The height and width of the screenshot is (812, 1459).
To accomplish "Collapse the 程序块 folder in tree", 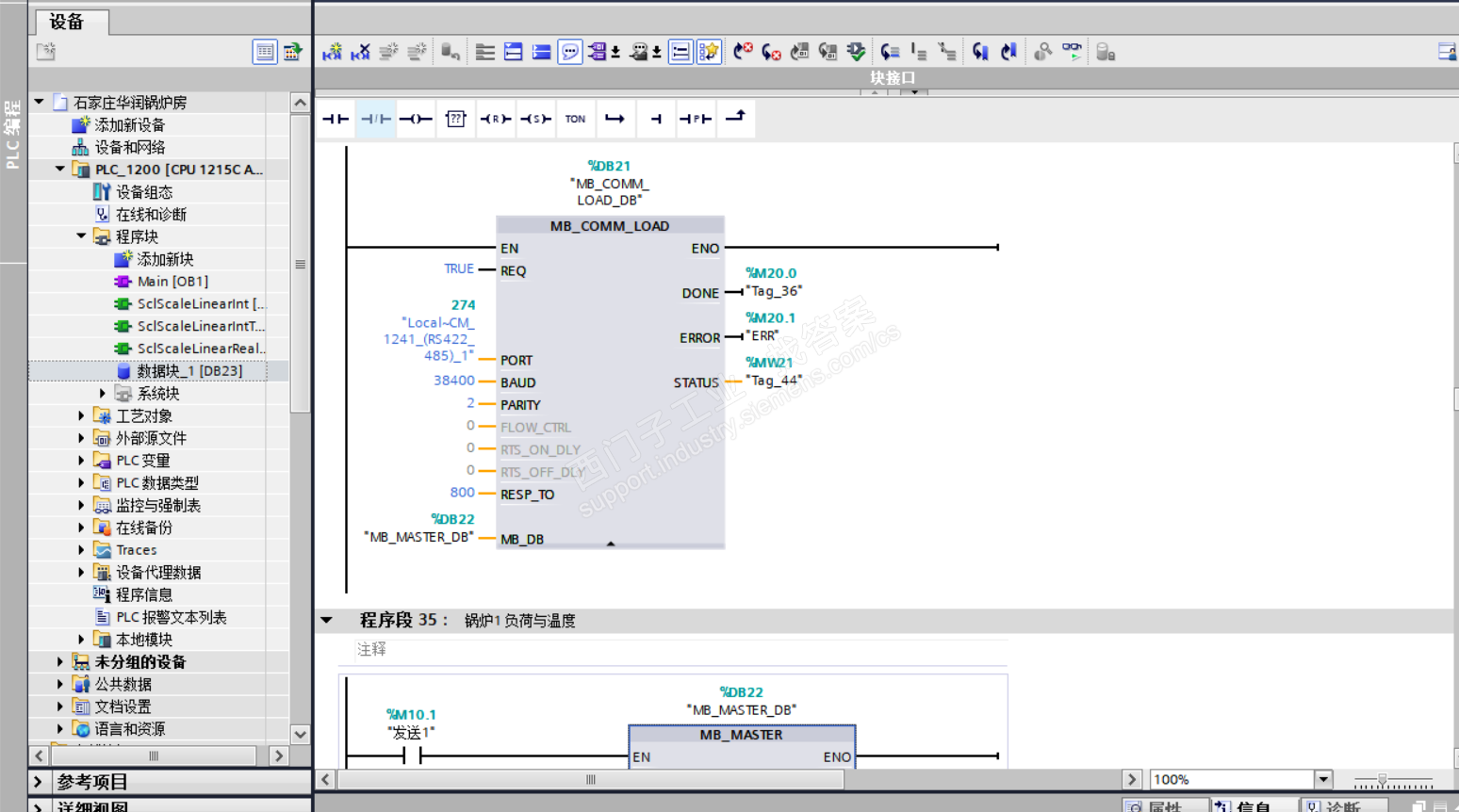I will pos(82,236).
